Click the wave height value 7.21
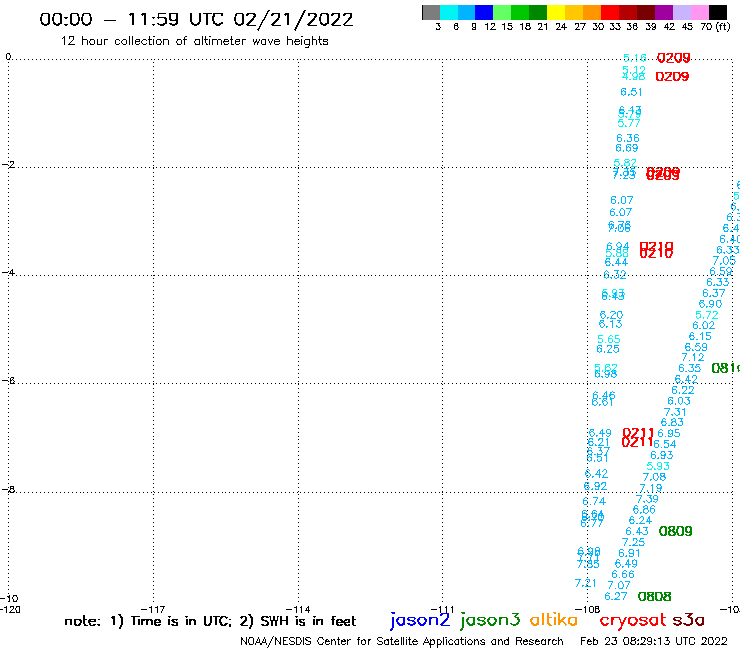Viewport: 740px width, 650px height. coord(586,583)
